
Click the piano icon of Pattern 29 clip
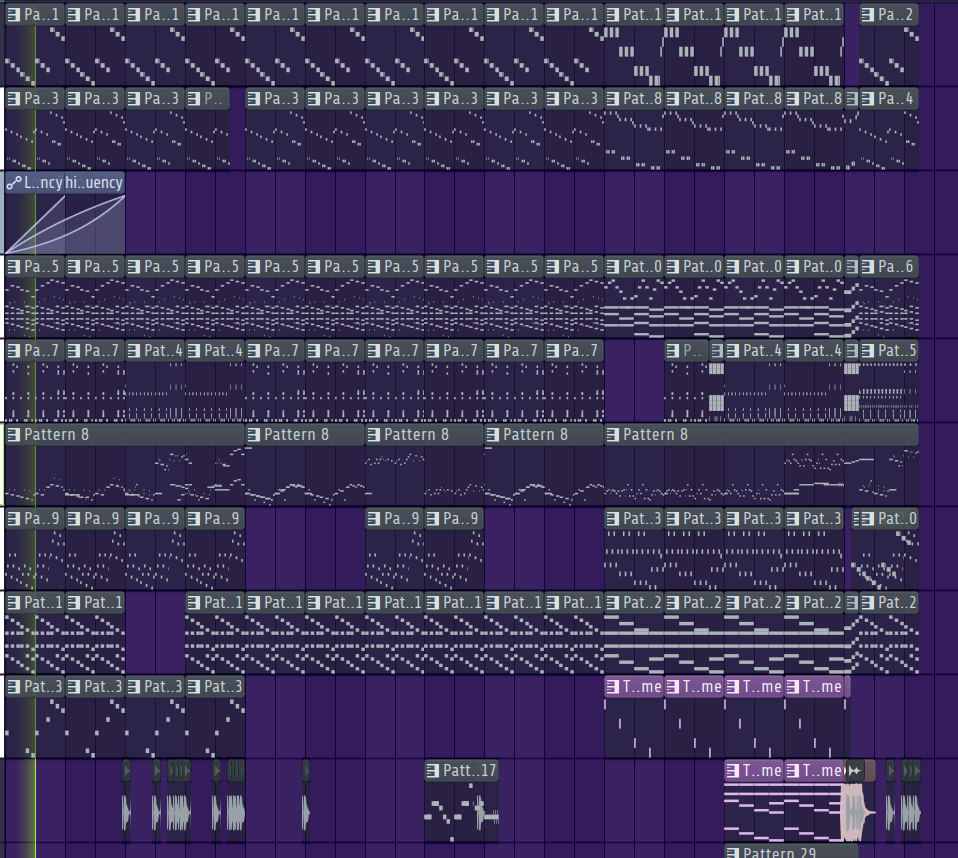click(733, 852)
